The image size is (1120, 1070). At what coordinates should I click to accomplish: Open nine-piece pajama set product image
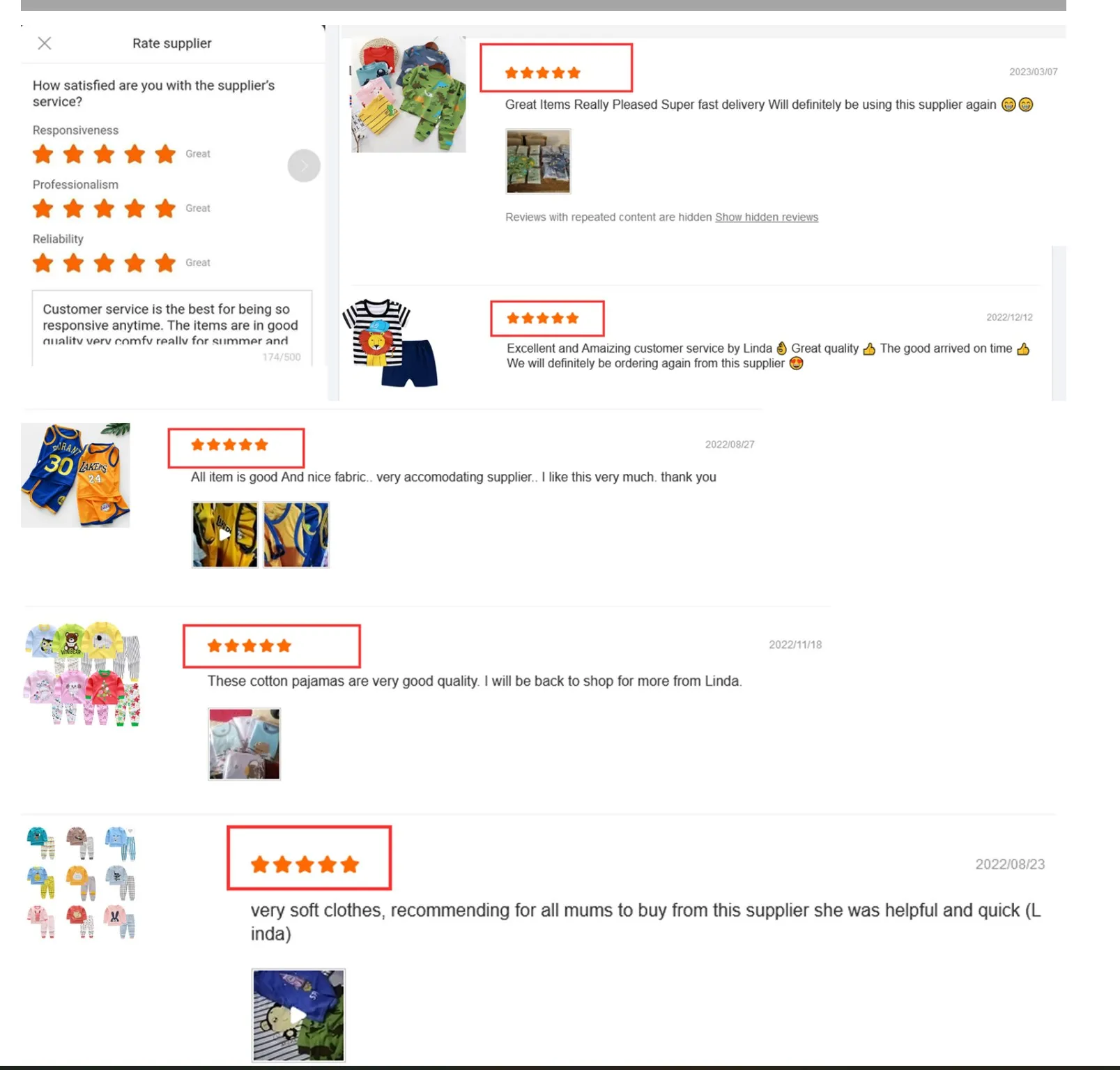tap(82, 882)
